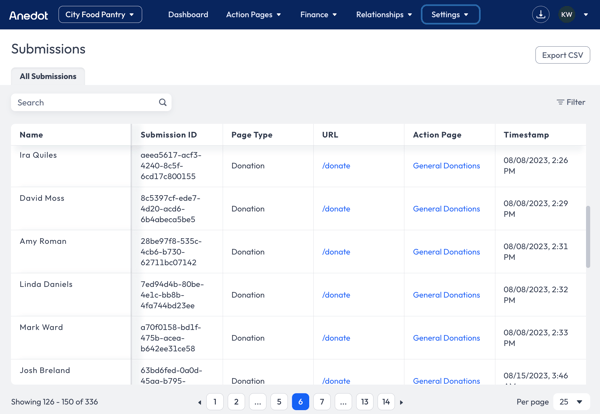The width and height of the screenshot is (600, 414).
Task: Click the Export CSV button
Action: [562, 55]
